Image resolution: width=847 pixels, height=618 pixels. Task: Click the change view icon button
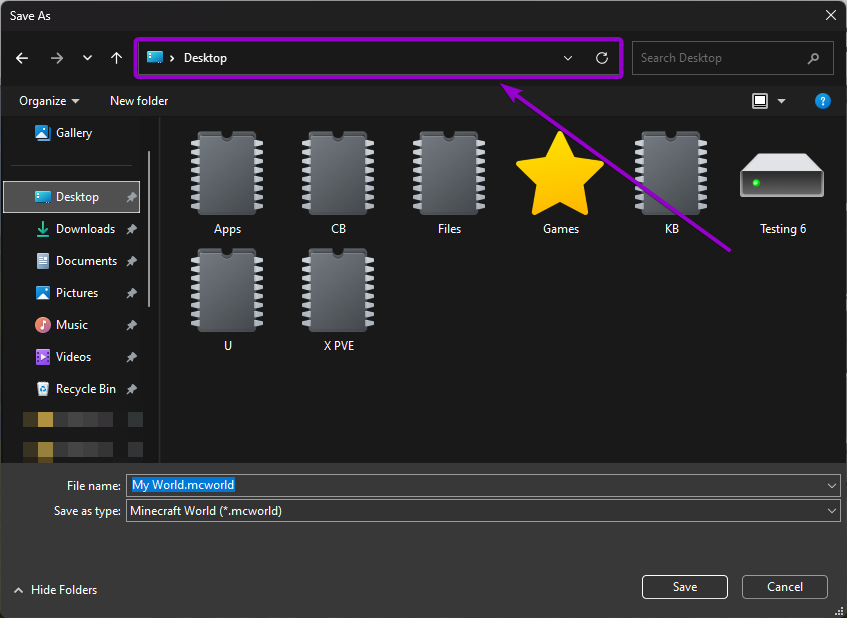point(760,101)
